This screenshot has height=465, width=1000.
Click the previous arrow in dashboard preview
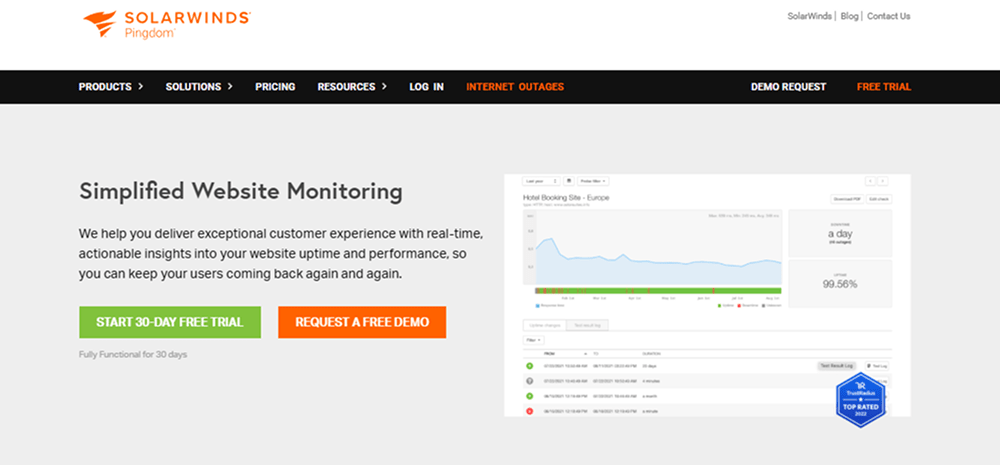(870, 181)
